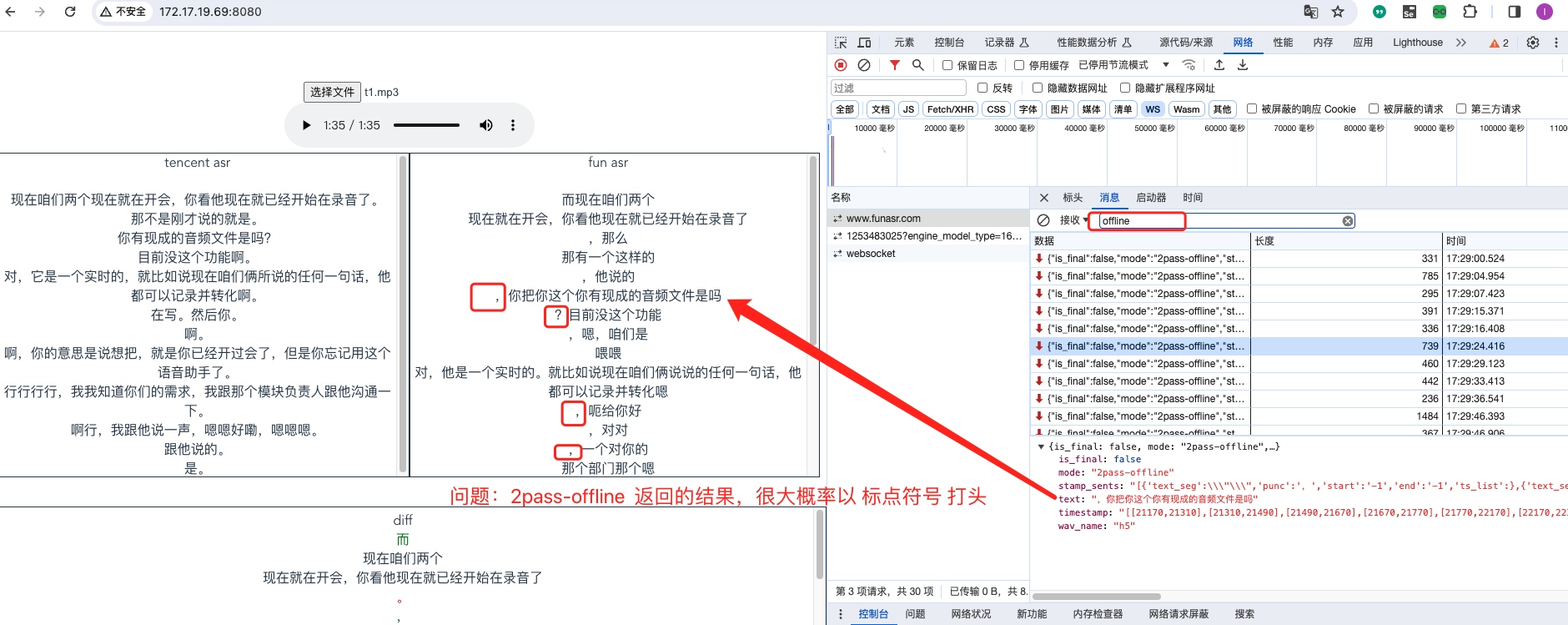This screenshot has height=625, width=1568.
Task: Clear messages with the block icon
Action: (1043, 220)
